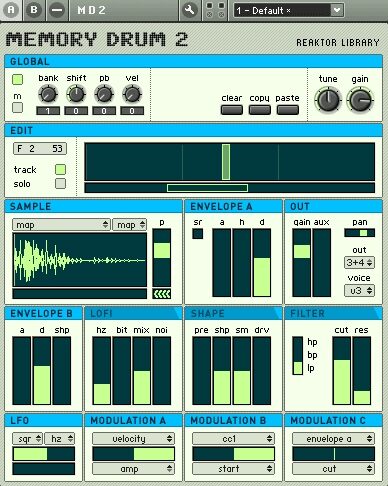The image size is (388, 486).
Task: Open Modulation A velocity source dropdown
Action: 133,439
